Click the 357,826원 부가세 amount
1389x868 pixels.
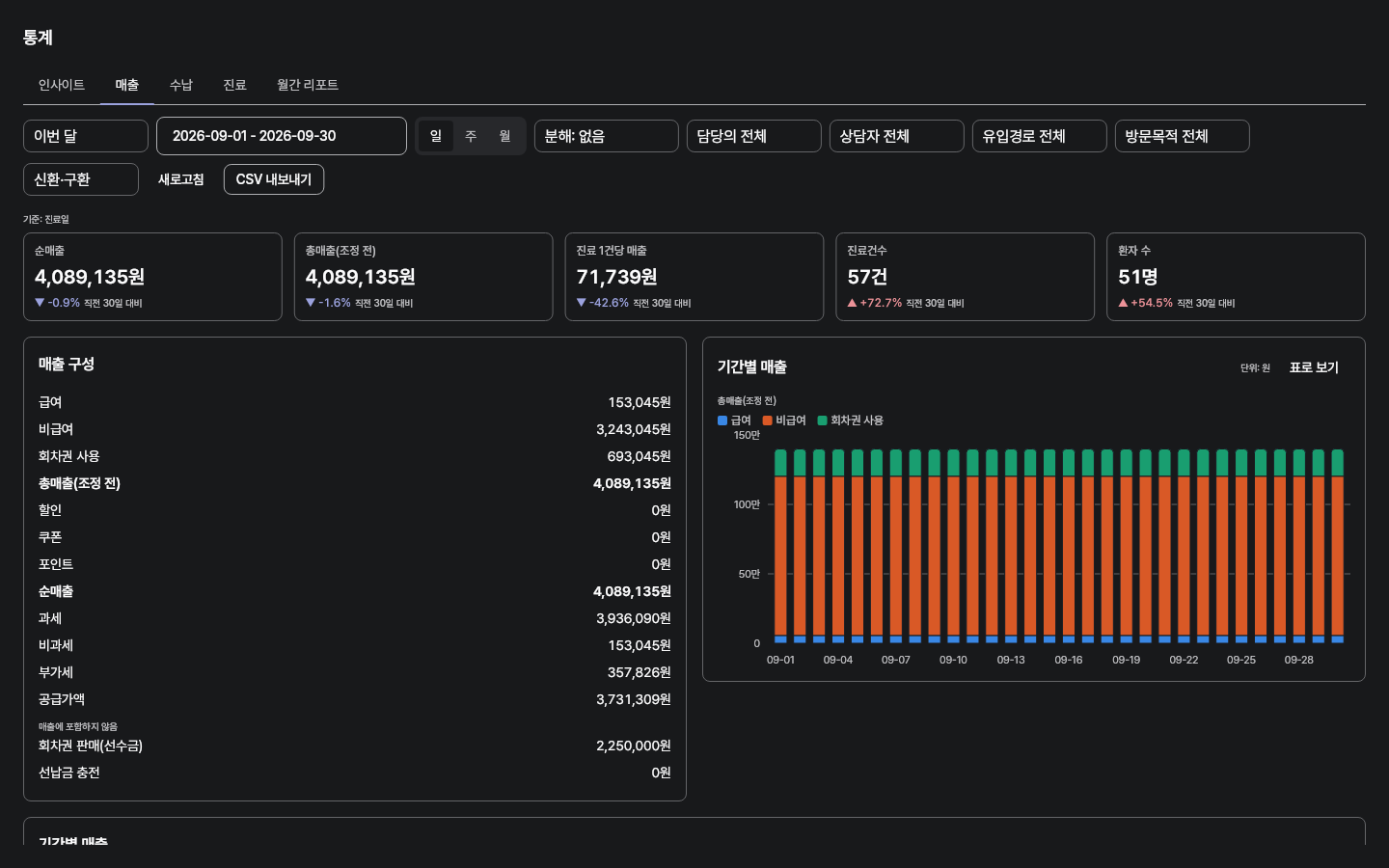point(640,672)
